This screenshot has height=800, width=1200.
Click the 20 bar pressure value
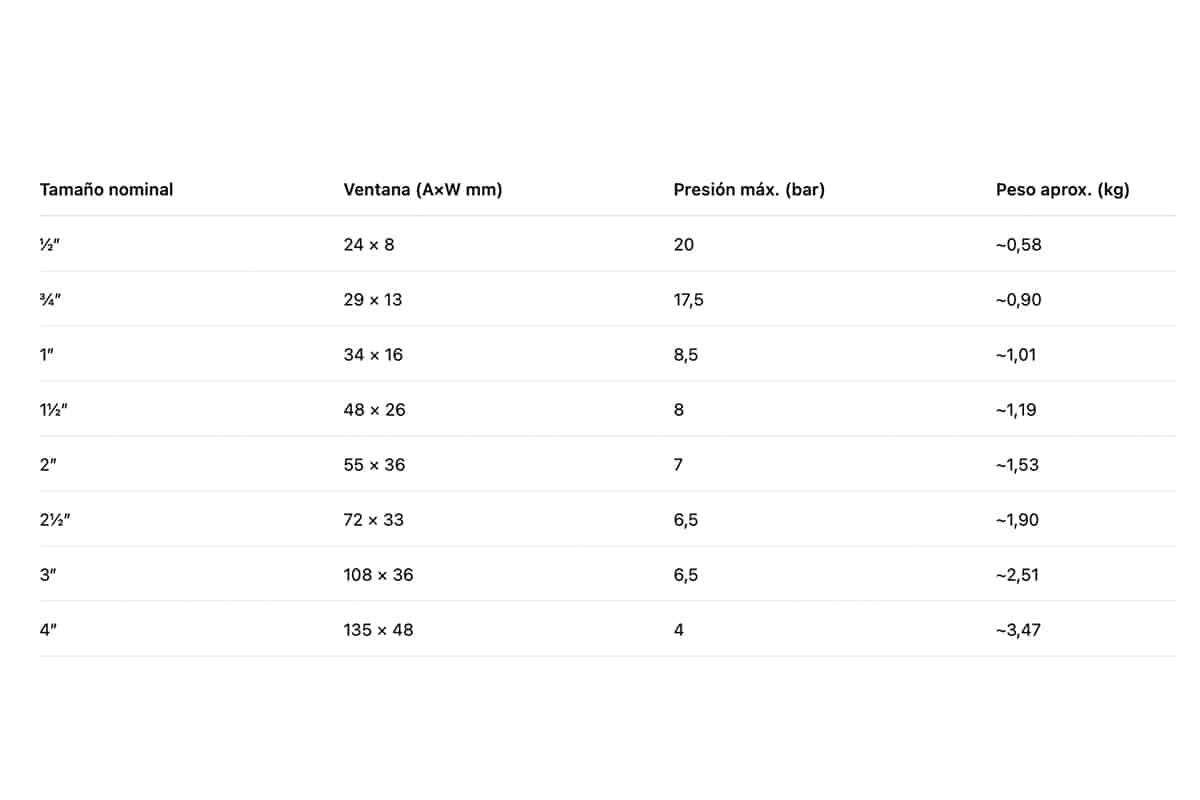click(x=684, y=244)
